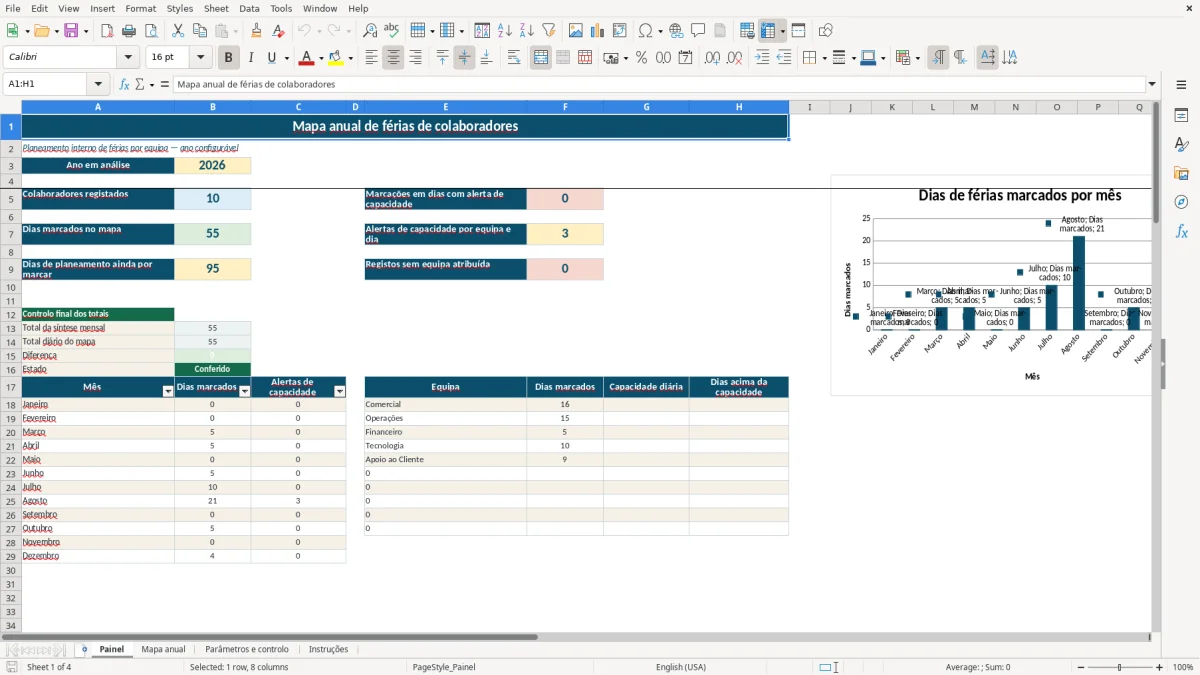
Task: Toggle Center Horizontally alignment
Action: (393, 58)
